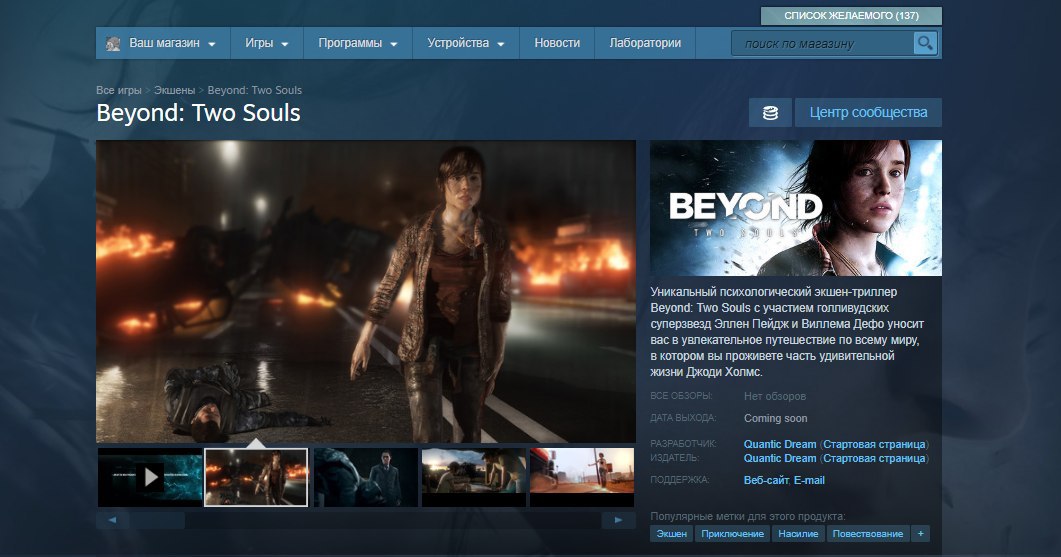Go to Экшены breadcrumb link
The width and height of the screenshot is (1061, 557).
coord(174,90)
